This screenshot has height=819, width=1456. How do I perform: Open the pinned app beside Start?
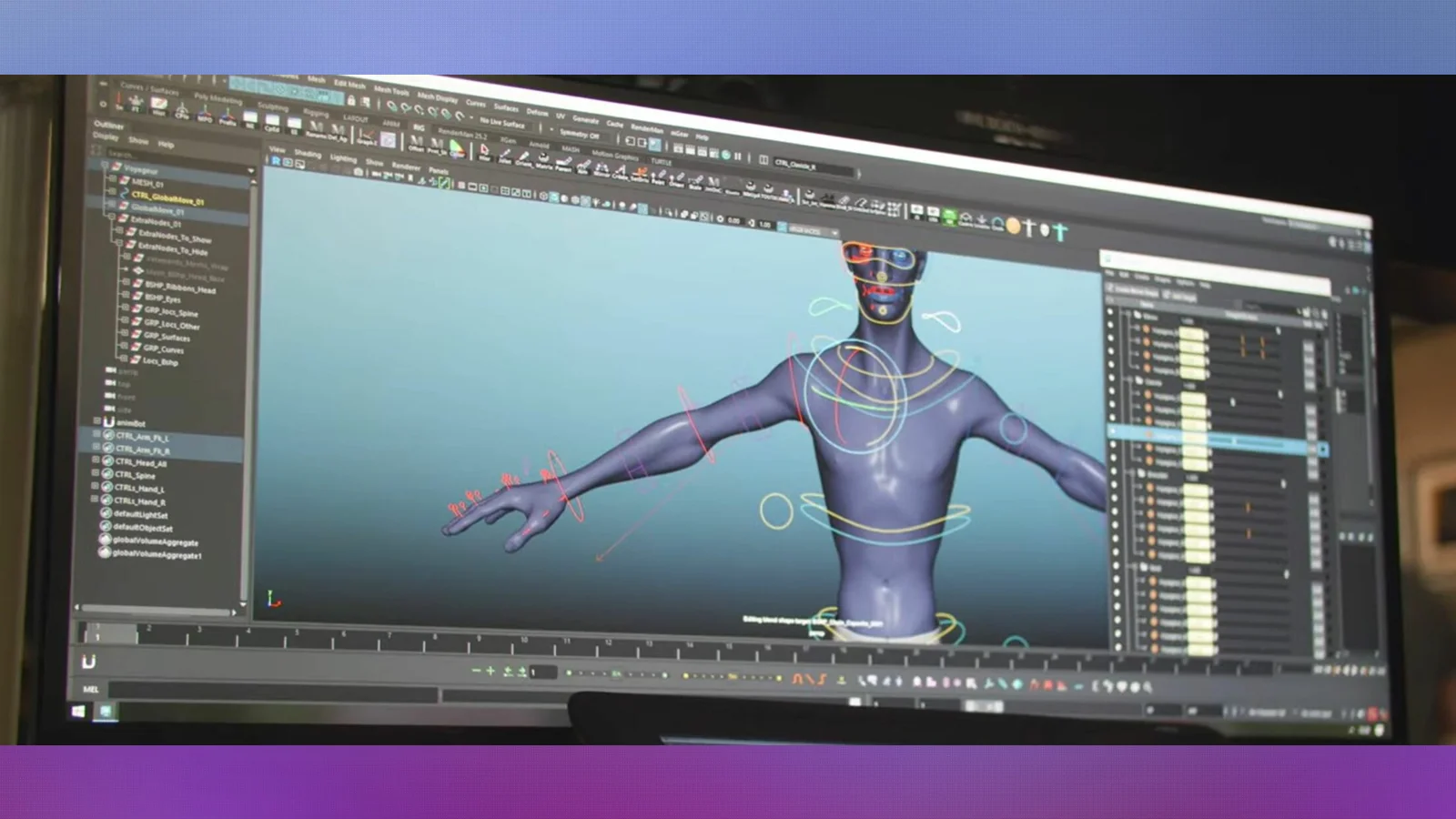point(106,712)
